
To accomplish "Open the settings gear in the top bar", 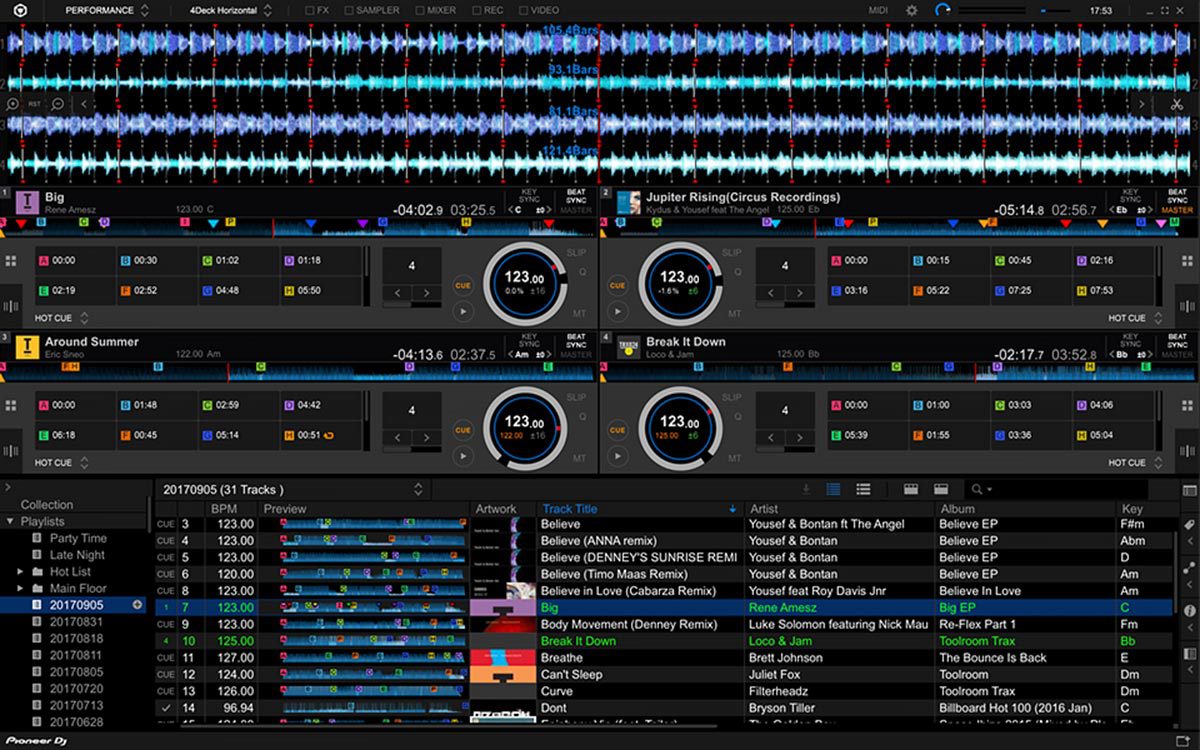I will pos(911,10).
